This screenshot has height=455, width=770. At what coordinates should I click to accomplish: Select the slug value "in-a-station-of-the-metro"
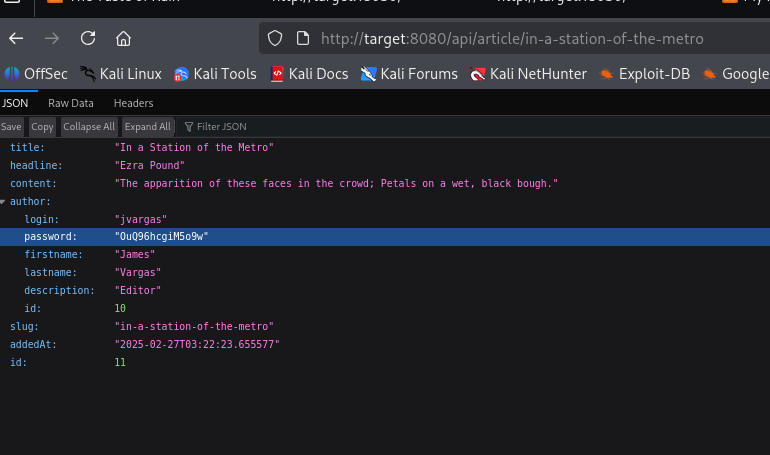194,326
